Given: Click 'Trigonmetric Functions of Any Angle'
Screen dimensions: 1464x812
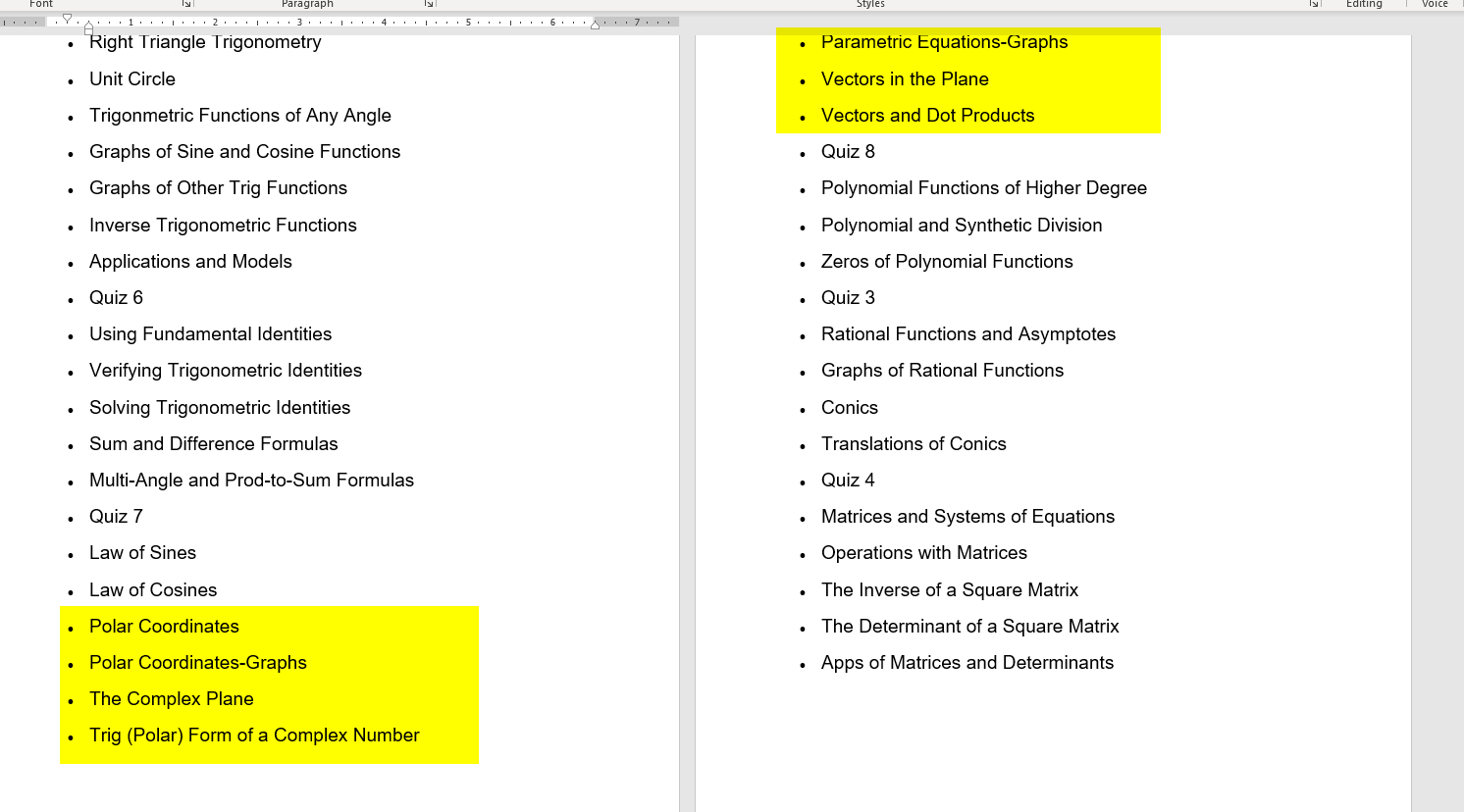Looking at the screenshot, I should pyautogui.click(x=240, y=116).
